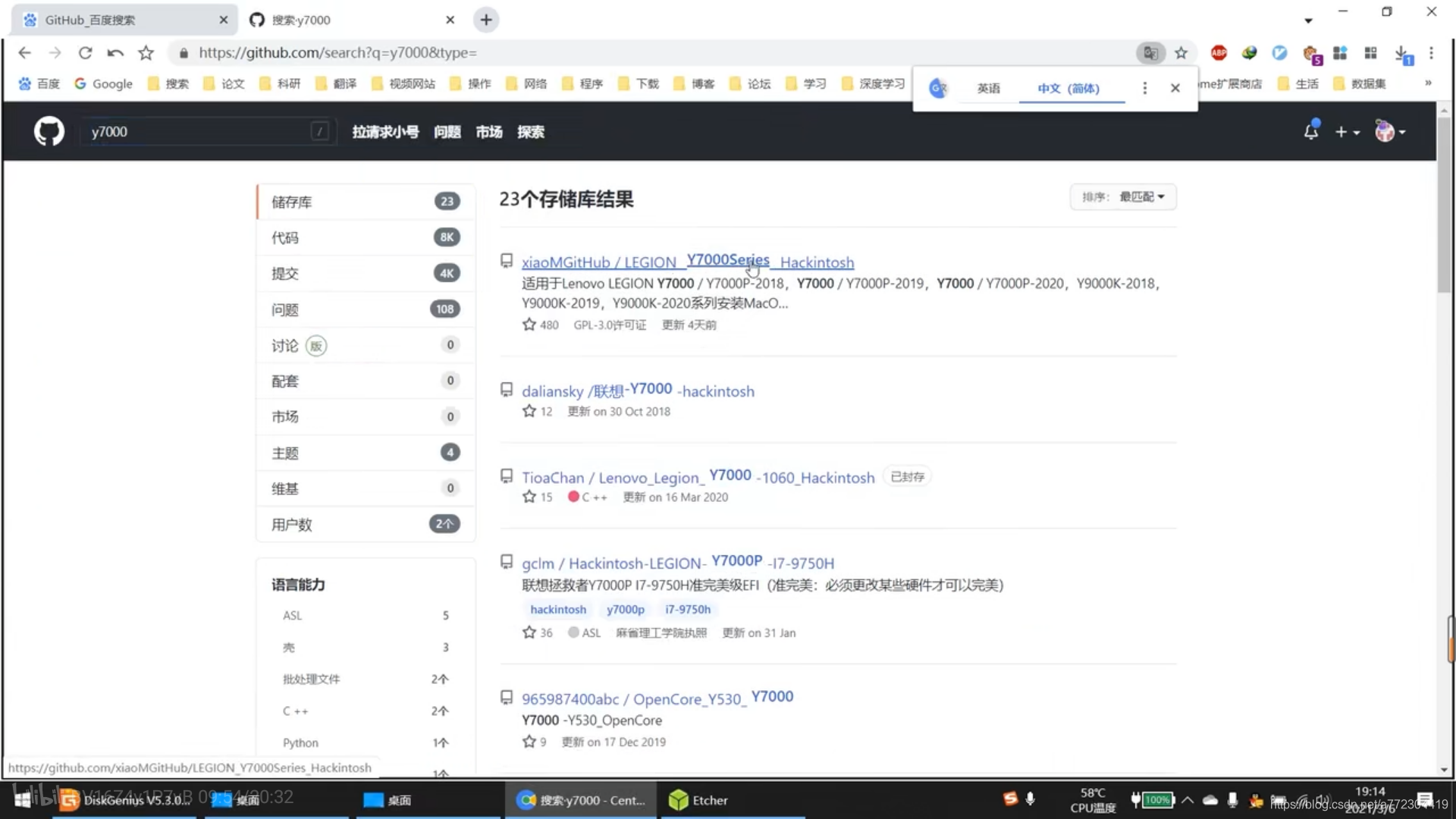Click star count 36 on gclm result
Screen dimensions: 1456x819
(x=538, y=632)
